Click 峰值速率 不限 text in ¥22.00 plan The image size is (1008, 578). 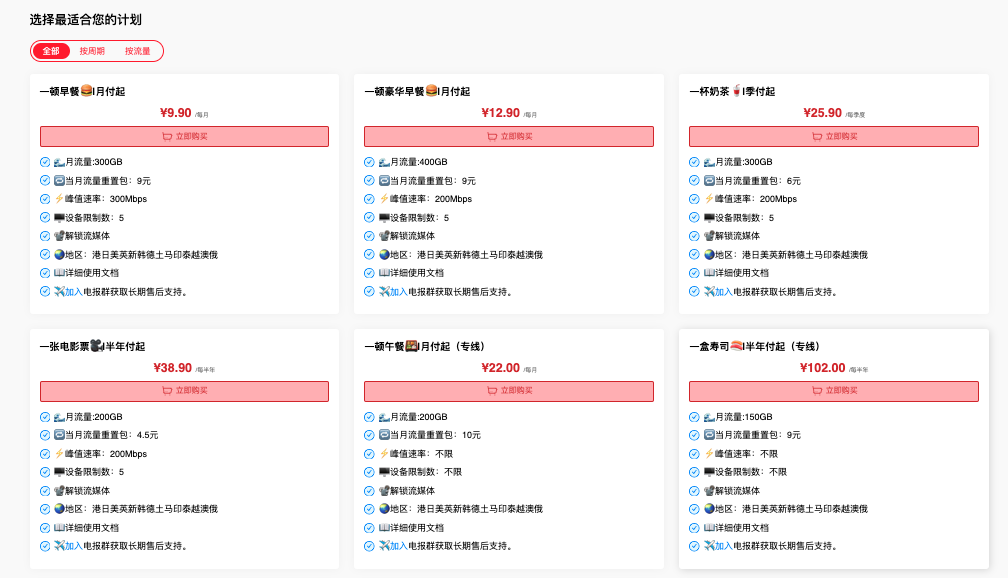[421, 454]
